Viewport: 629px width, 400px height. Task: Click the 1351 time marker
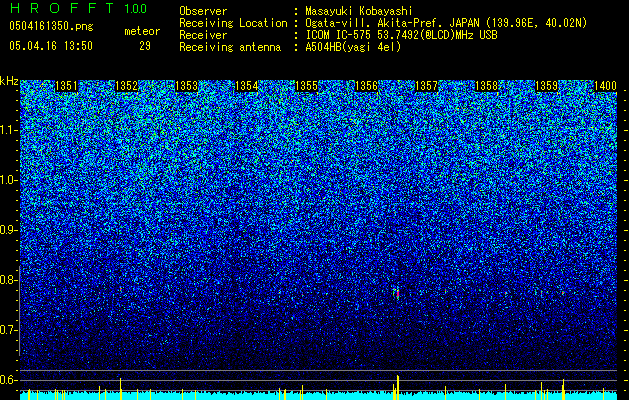pos(66,86)
